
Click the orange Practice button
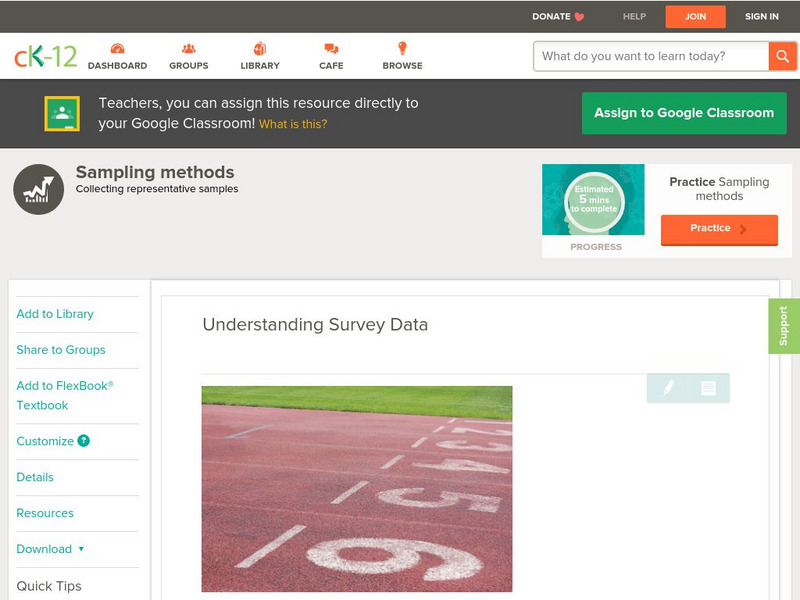[x=719, y=230]
